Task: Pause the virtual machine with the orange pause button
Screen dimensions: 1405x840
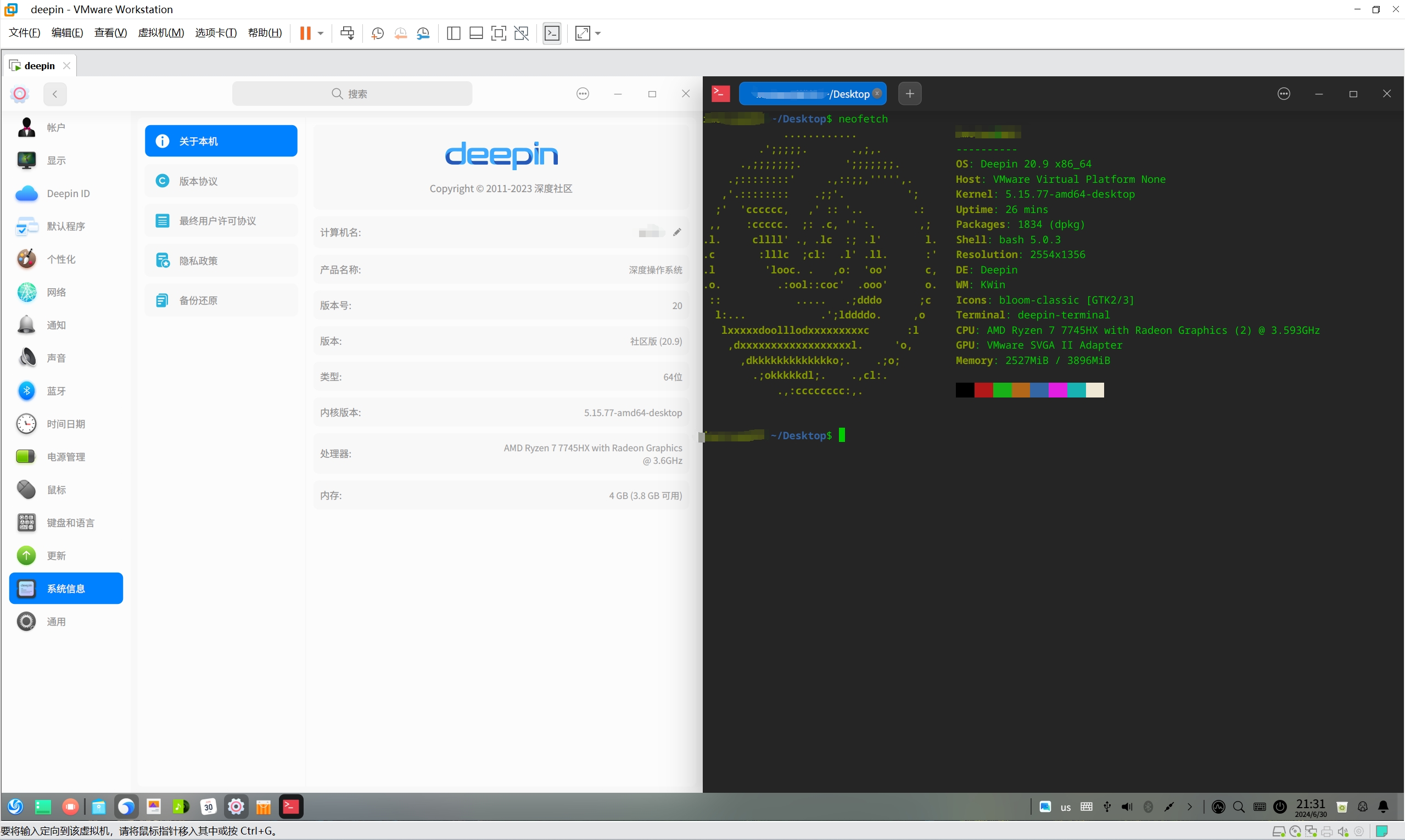Action: [305, 33]
